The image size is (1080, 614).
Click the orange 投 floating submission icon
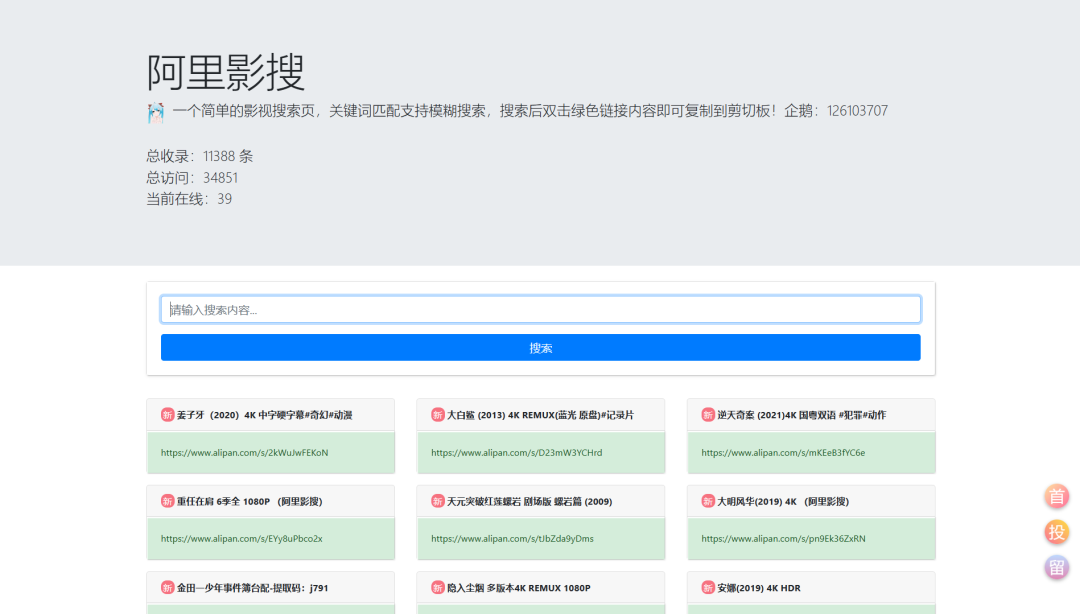point(1056,531)
